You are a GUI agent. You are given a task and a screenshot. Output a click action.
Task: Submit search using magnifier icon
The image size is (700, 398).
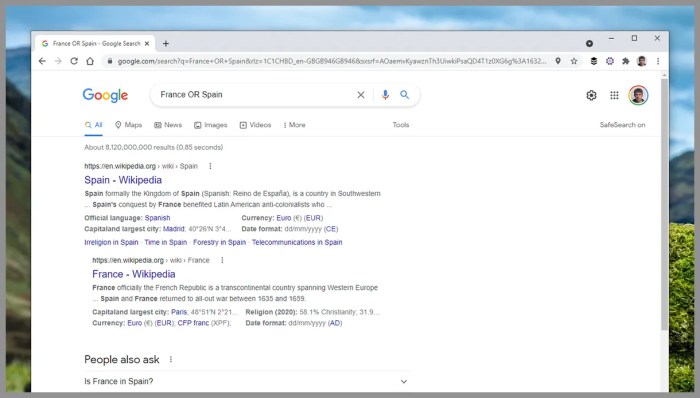coord(404,95)
